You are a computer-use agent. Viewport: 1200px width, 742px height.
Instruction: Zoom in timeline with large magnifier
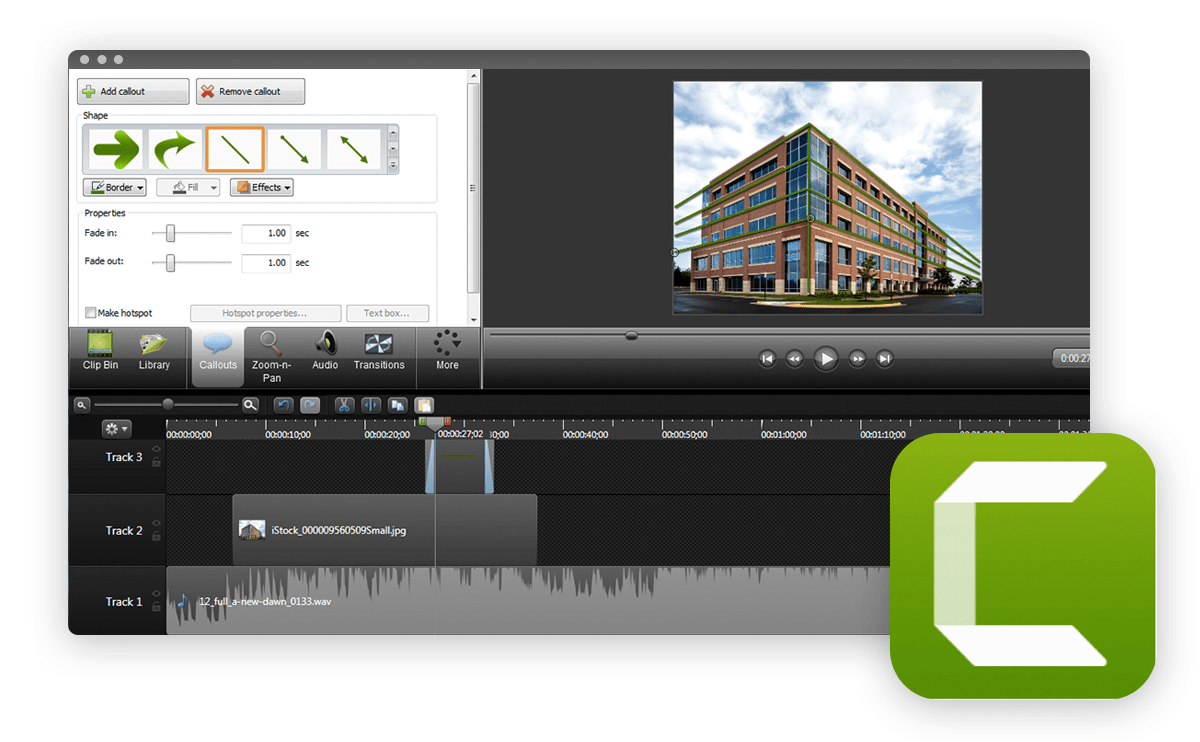pyautogui.click(x=250, y=405)
